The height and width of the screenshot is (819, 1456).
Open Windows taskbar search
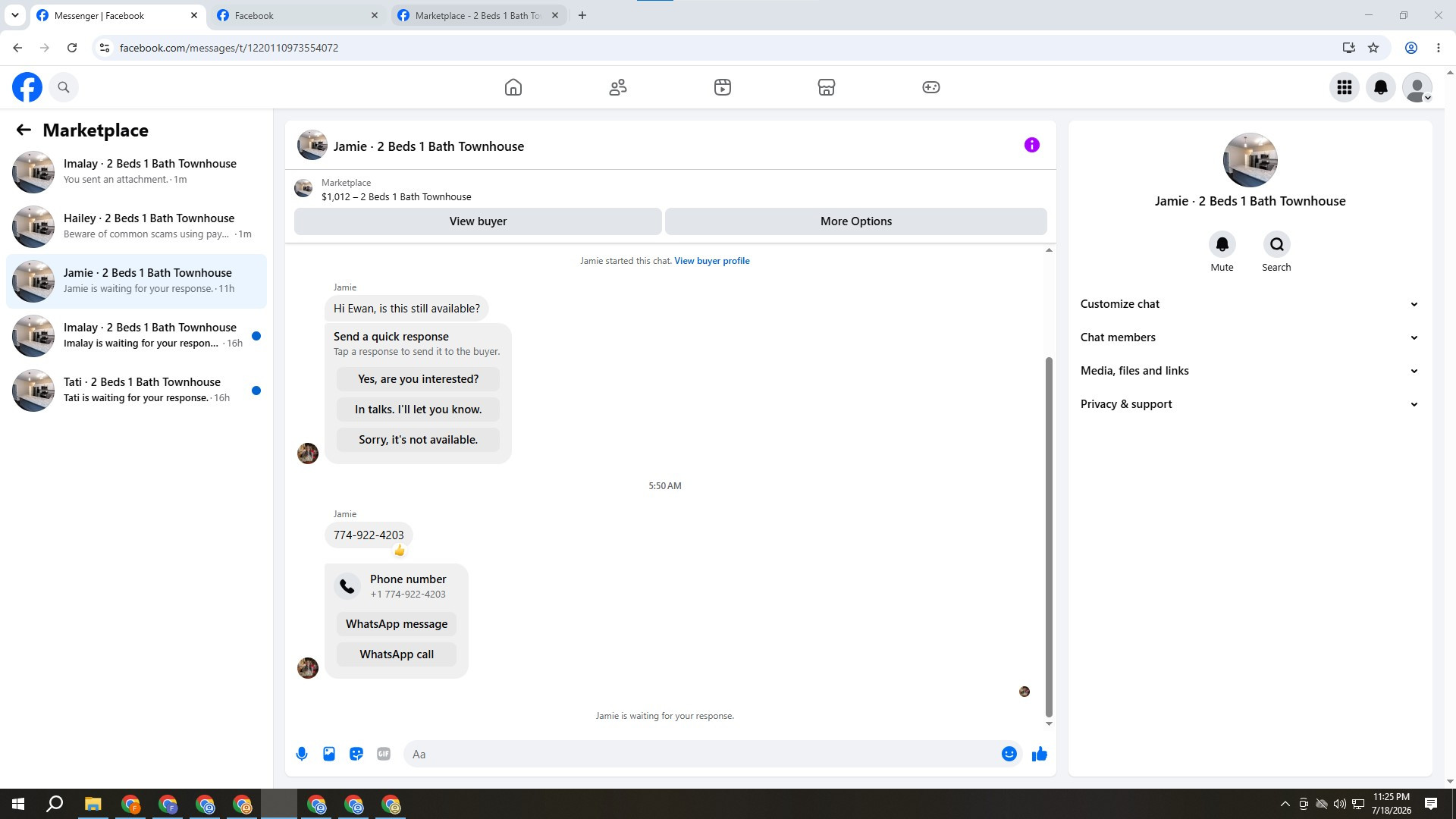pos(55,804)
